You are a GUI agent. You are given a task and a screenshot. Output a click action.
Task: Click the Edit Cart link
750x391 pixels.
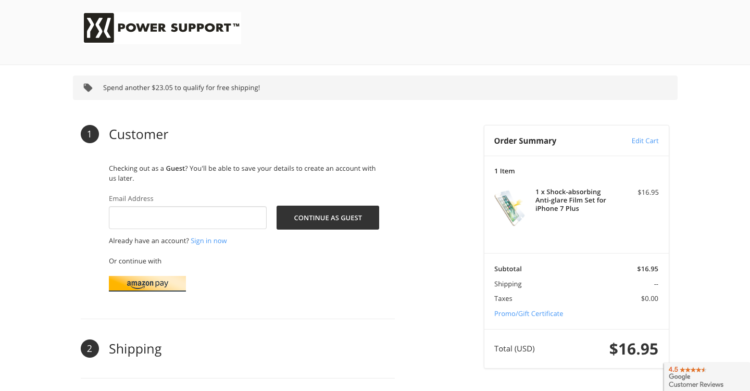pyautogui.click(x=645, y=141)
